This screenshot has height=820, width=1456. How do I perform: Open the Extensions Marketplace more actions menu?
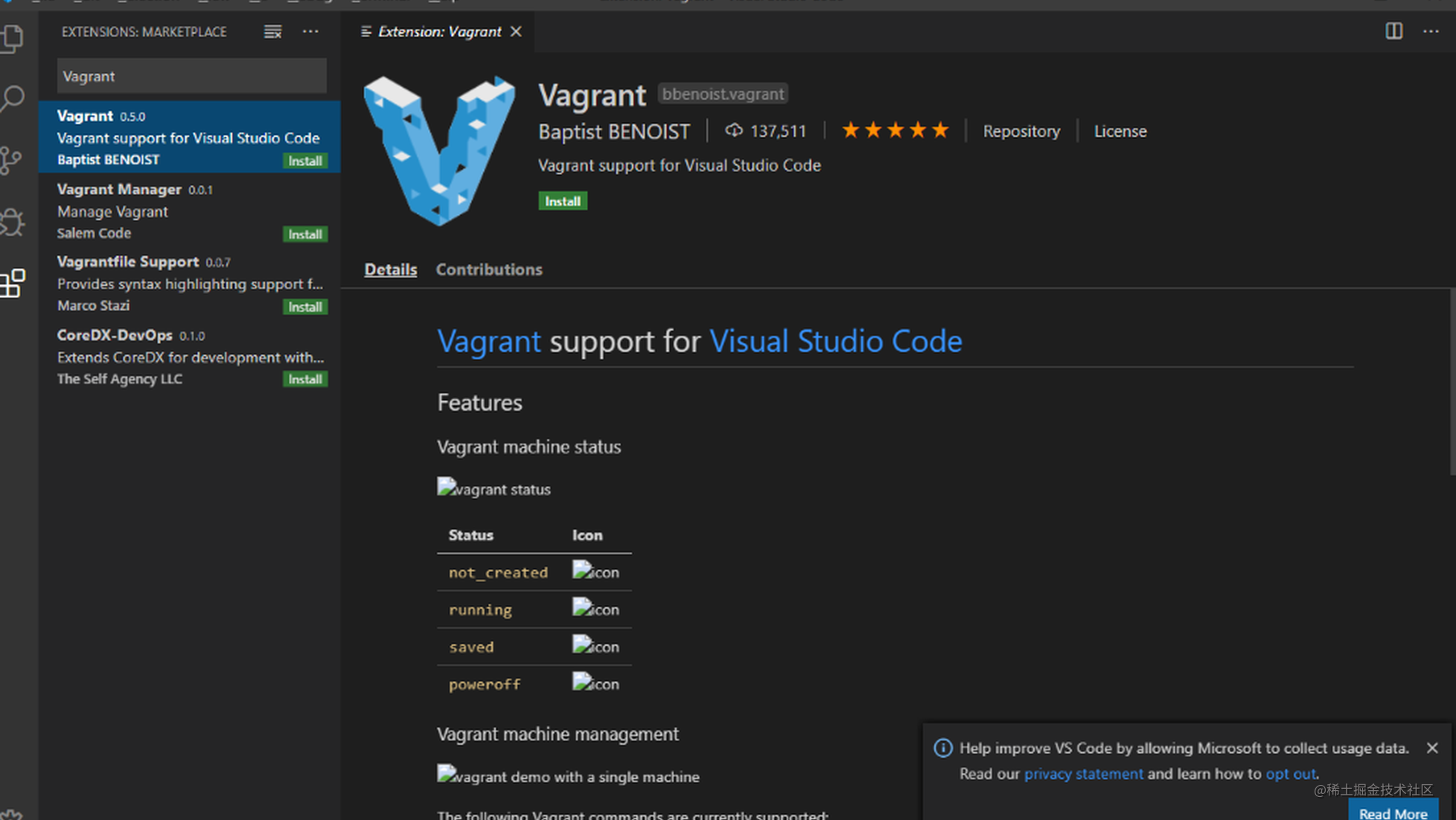pyautogui.click(x=310, y=31)
